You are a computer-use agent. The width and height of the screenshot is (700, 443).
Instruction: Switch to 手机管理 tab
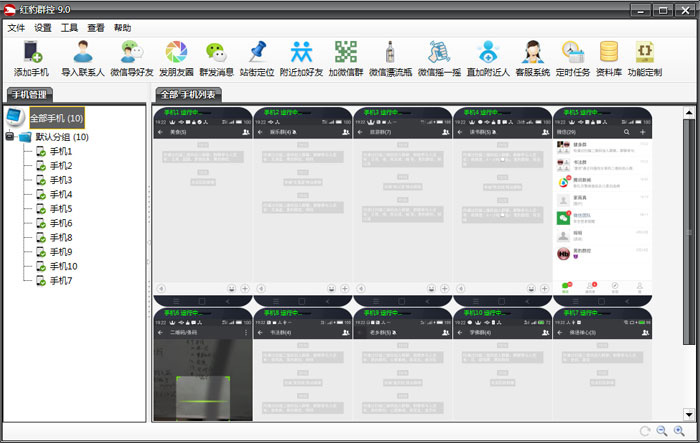tap(29, 95)
